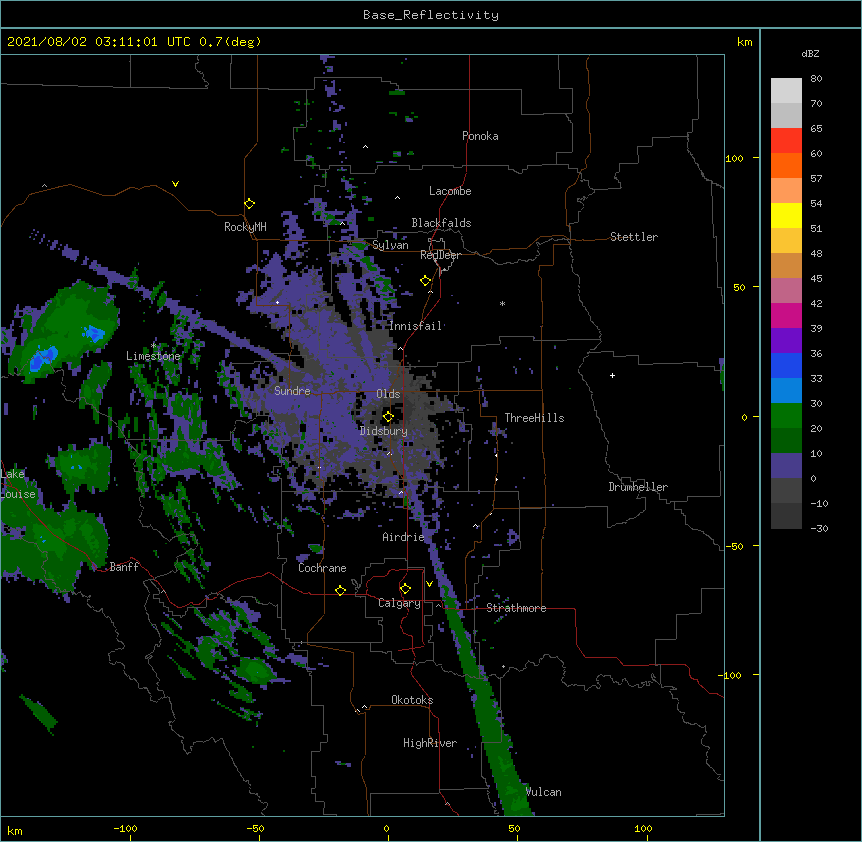Screen dimensions: 862x842
Task: Select the Limestone label
Action: pyautogui.click(x=153, y=356)
